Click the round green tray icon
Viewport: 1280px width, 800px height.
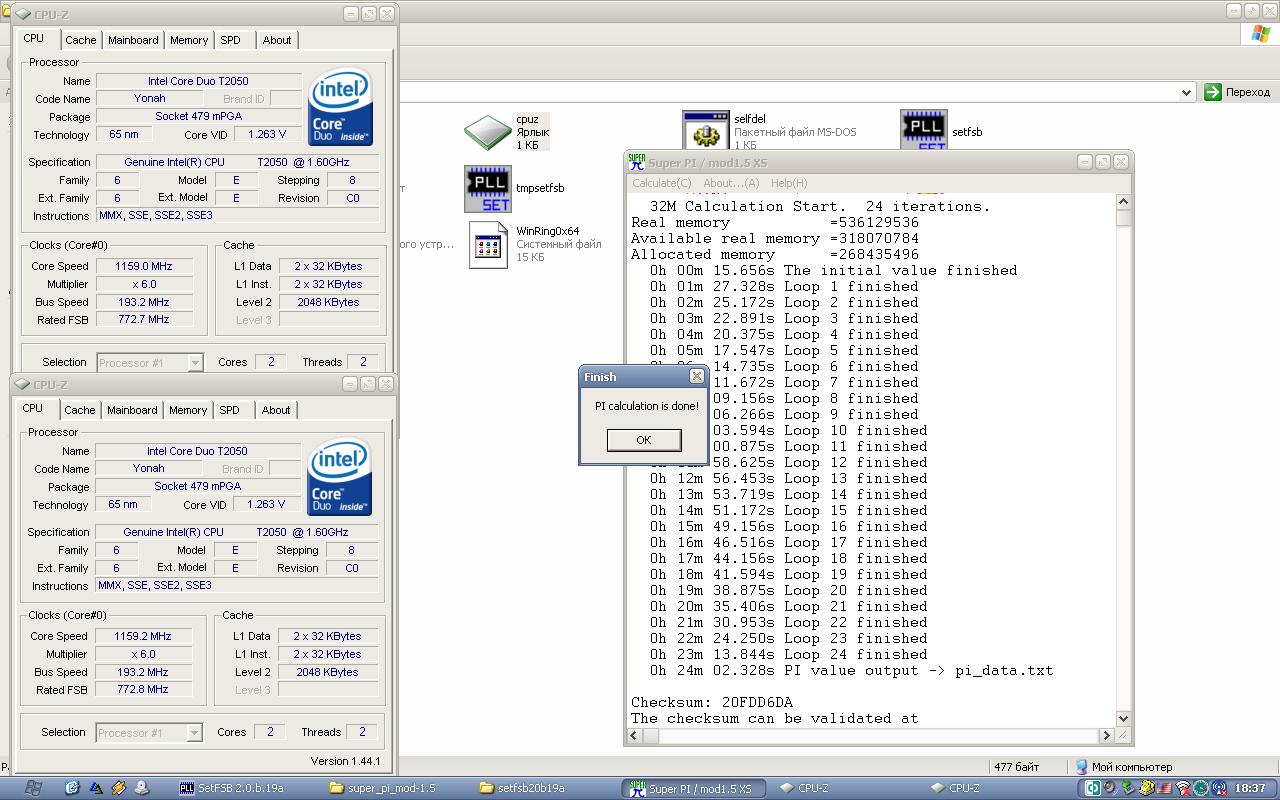point(1200,788)
